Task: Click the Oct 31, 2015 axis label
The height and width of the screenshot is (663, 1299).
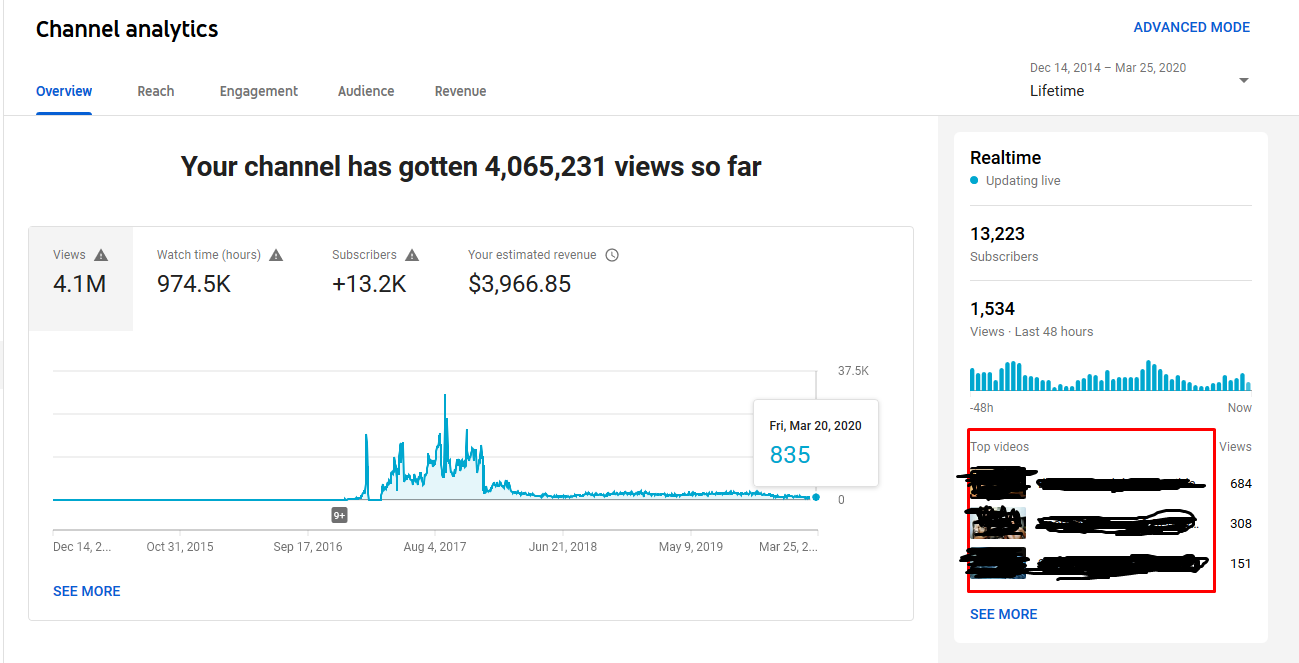Action: tap(180, 547)
